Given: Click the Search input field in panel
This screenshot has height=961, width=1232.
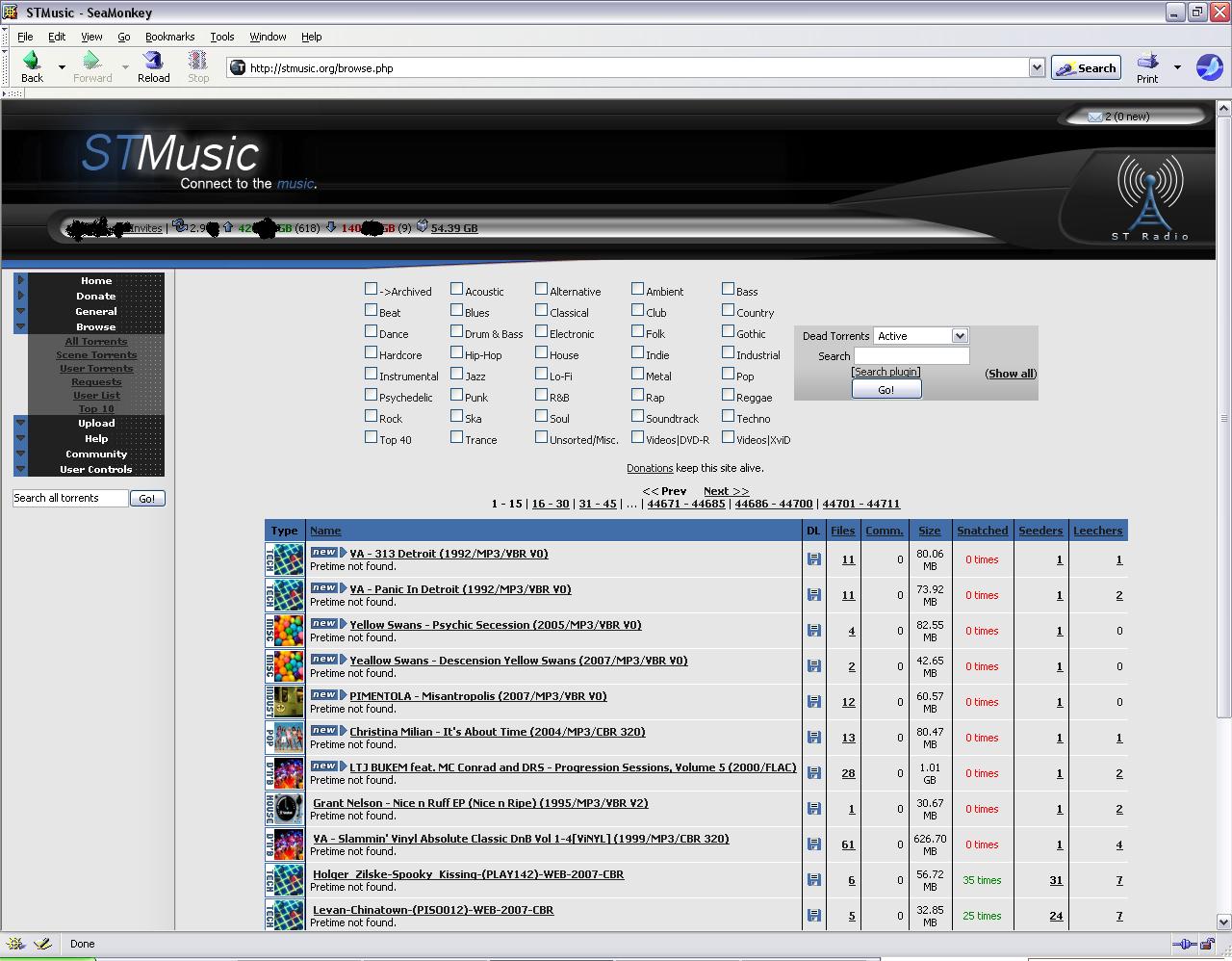Looking at the screenshot, I should point(911,356).
